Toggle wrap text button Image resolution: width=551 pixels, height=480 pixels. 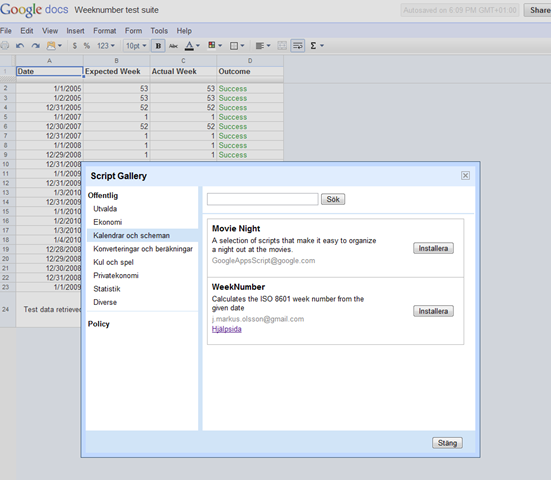coord(298,46)
